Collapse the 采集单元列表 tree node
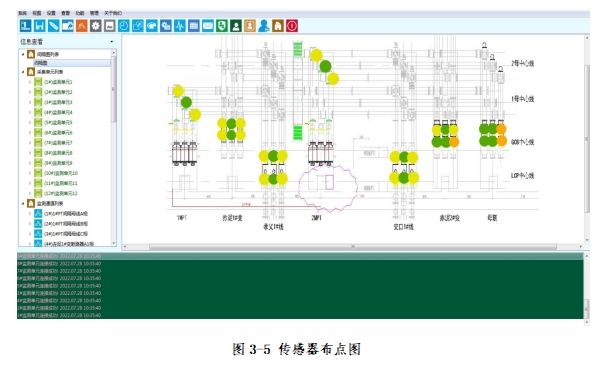The height and width of the screenshot is (366, 608). [23, 72]
